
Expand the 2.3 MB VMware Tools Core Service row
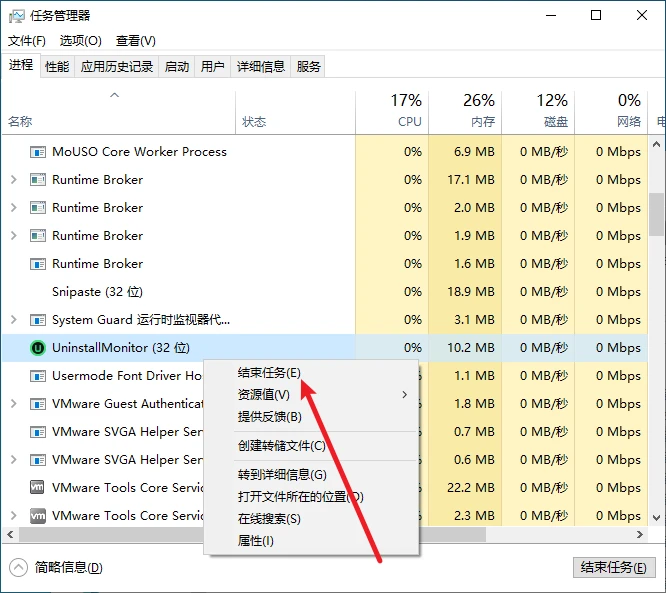click(x=14, y=516)
